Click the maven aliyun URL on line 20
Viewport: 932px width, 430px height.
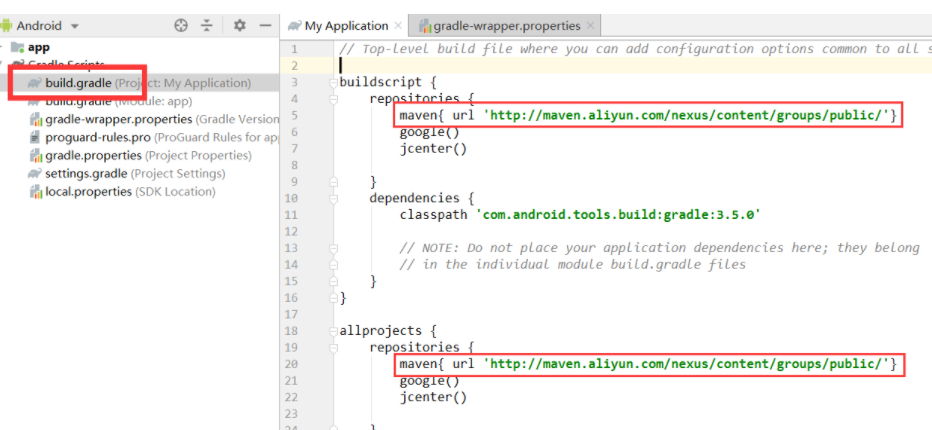tap(686, 363)
